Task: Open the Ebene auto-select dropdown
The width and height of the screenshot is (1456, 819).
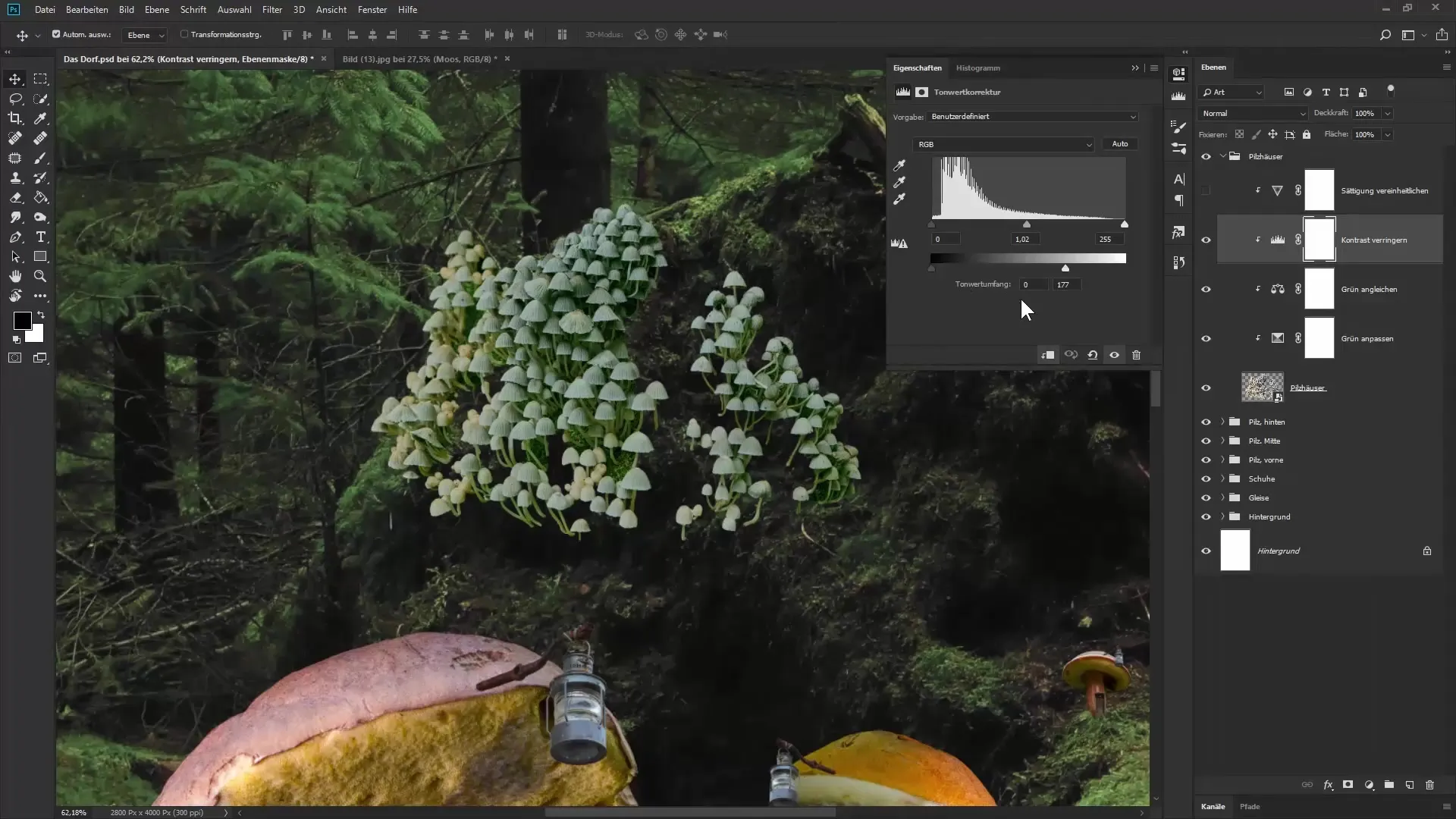Action: pyautogui.click(x=145, y=35)
